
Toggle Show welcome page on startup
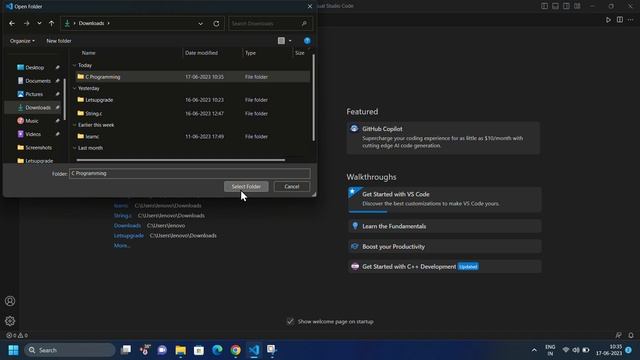point(290,322)
